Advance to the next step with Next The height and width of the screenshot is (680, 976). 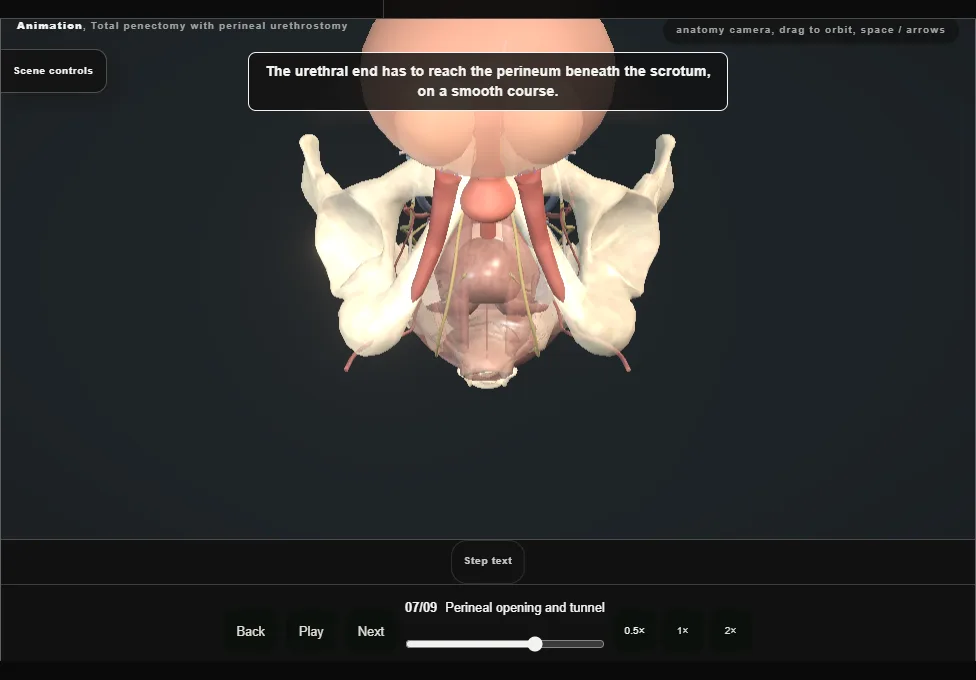click(371, 631)
